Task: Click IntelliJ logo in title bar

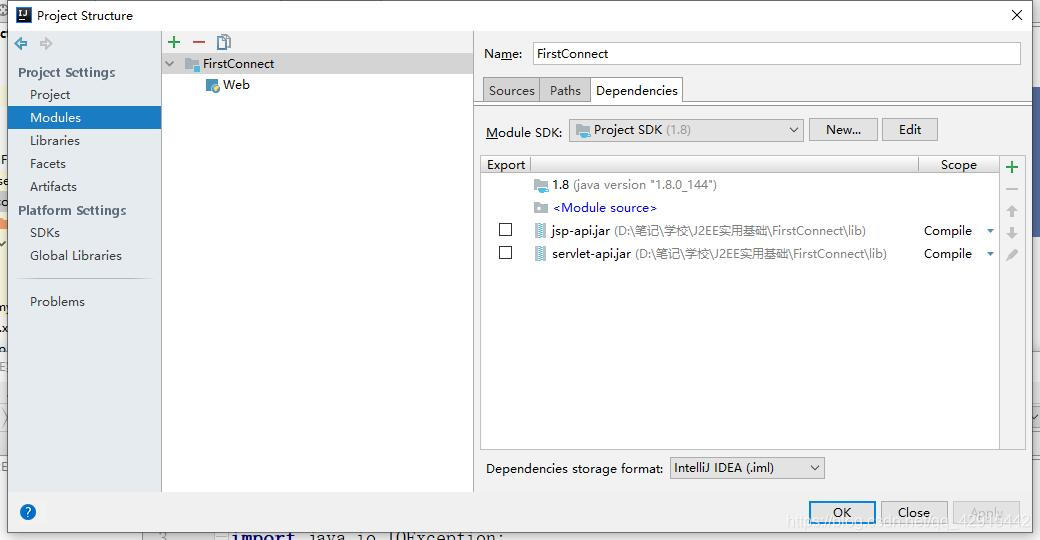Action: click(24, 15)
